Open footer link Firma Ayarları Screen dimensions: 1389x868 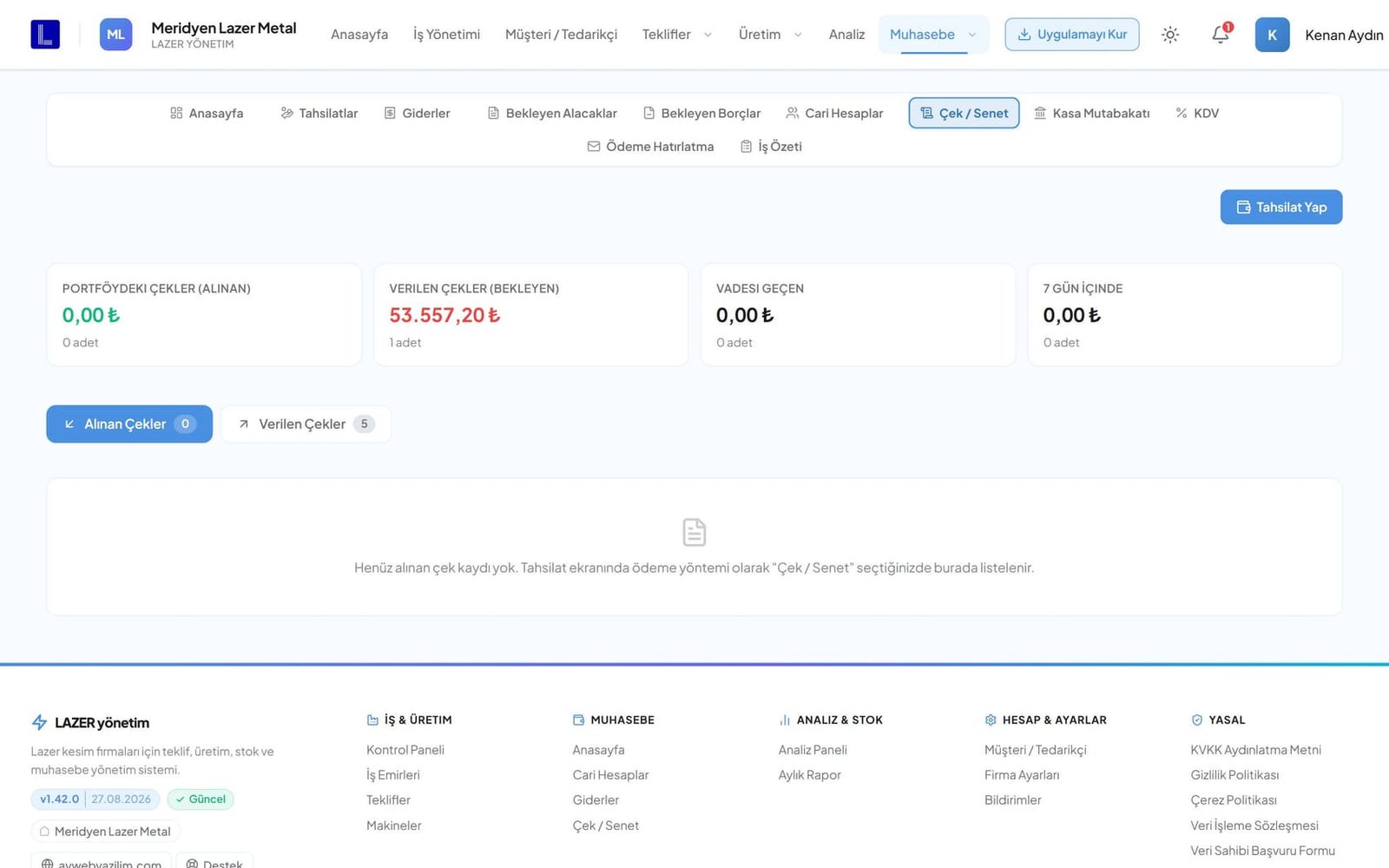point(1022,775)
